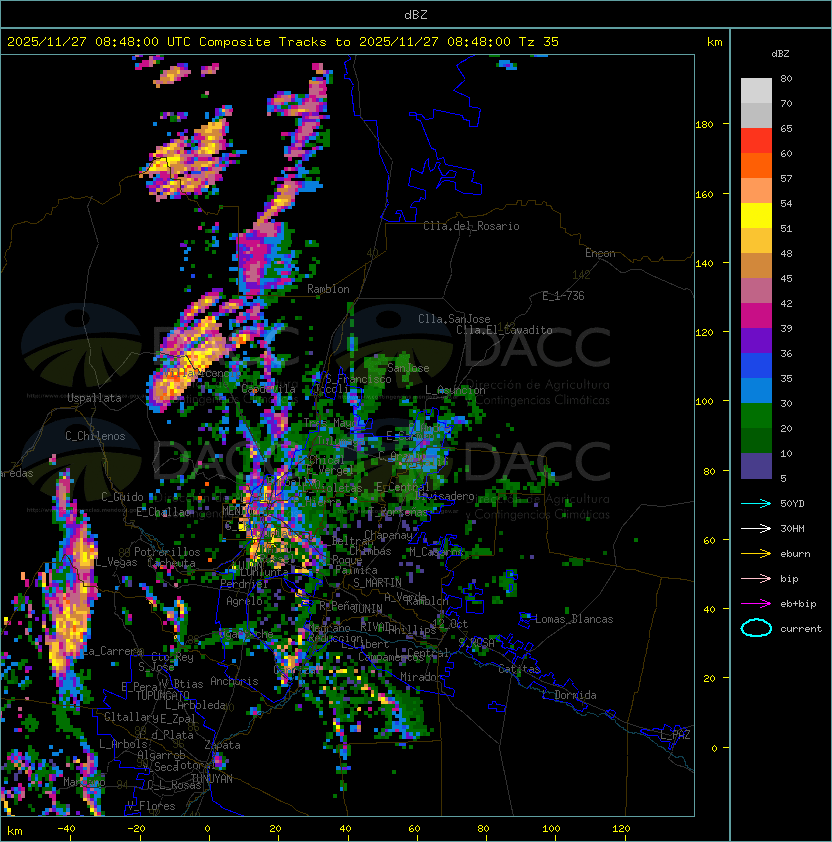Image resolution: width=832 pixels, height=842 pixels.
Task: Click the 'Tz 35' value in header
Action: (x=539, y=42)
